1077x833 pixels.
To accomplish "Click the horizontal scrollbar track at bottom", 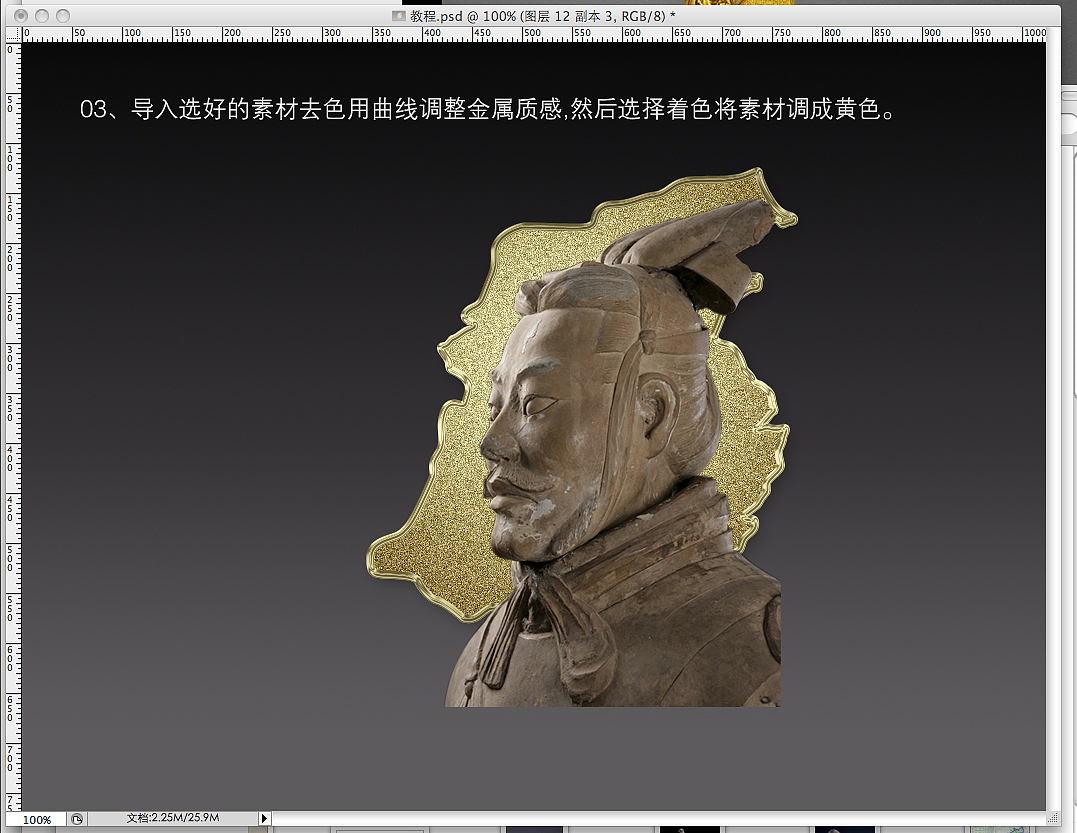I will click(659, 819).
